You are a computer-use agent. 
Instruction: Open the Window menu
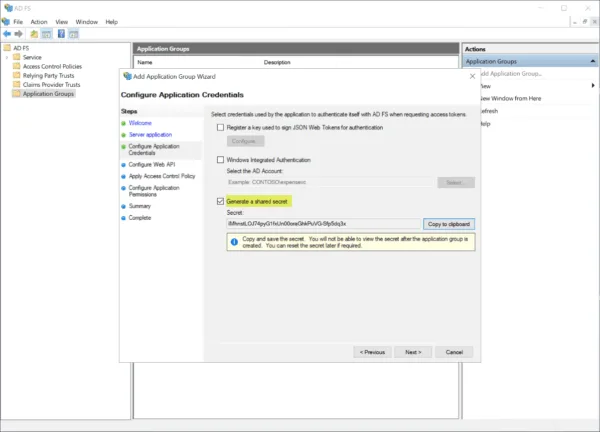[x=86, y=22]
